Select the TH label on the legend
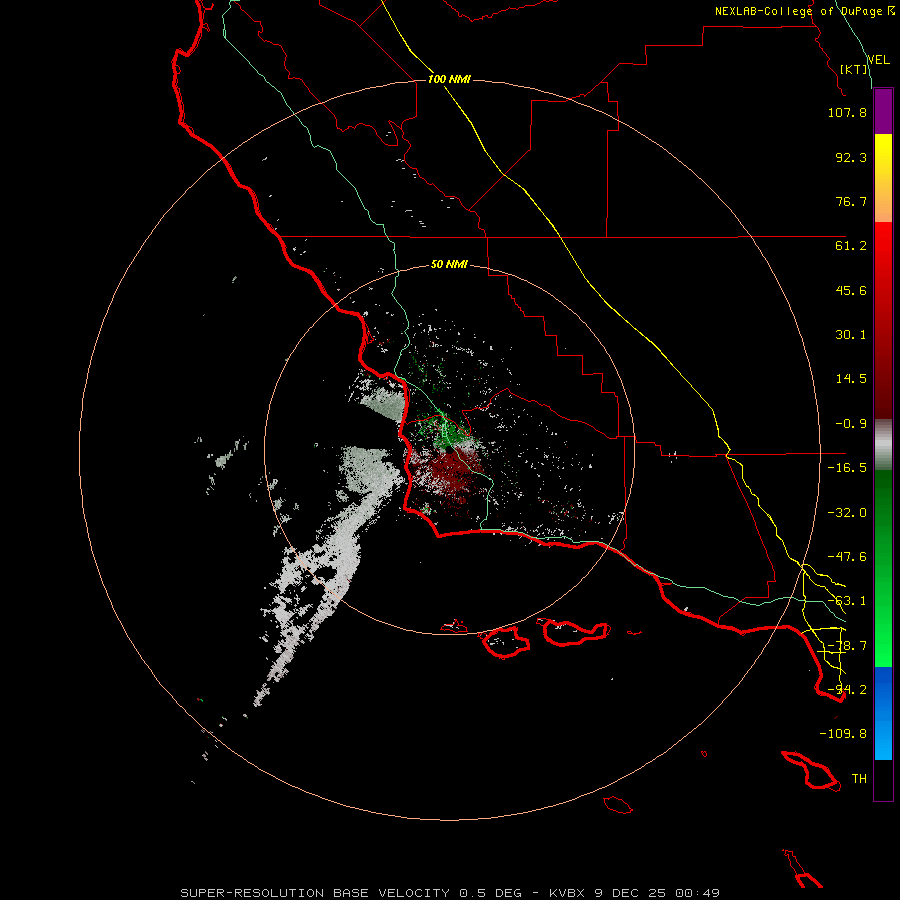 [859, 779]
